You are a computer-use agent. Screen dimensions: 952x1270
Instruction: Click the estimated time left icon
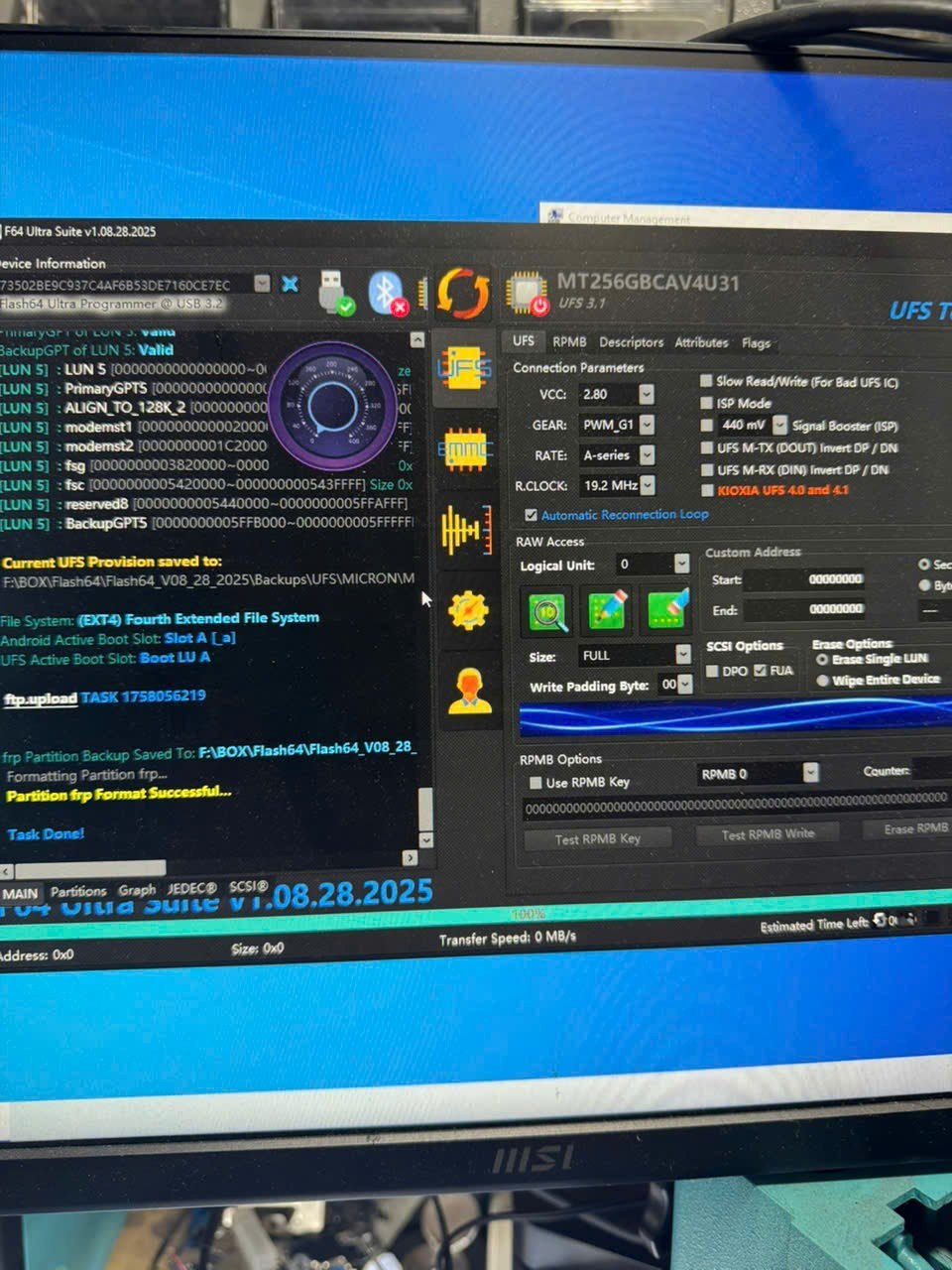pyautogui.click(x=881, y=921)
